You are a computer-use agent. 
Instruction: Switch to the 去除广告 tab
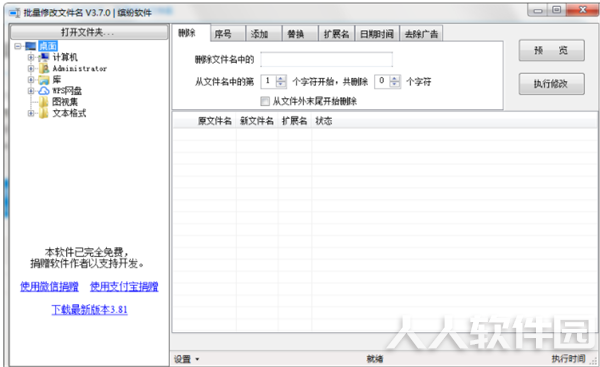[x=421, y=34]
